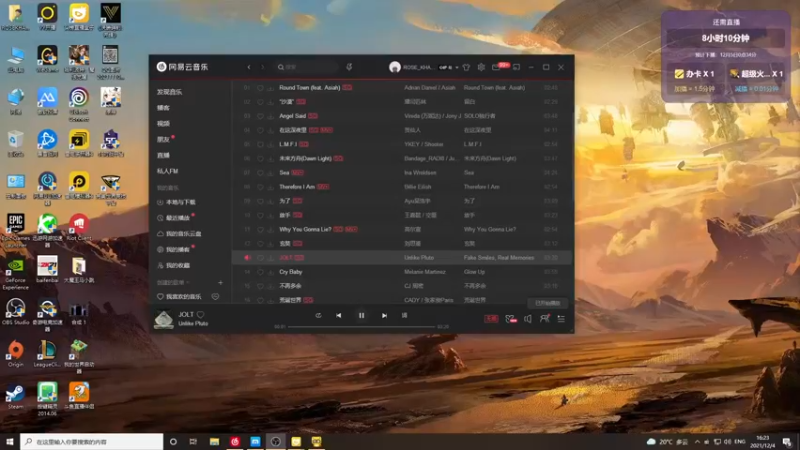
Task: Pause the currently playing song JOLT
Action: tap(361, 316)
